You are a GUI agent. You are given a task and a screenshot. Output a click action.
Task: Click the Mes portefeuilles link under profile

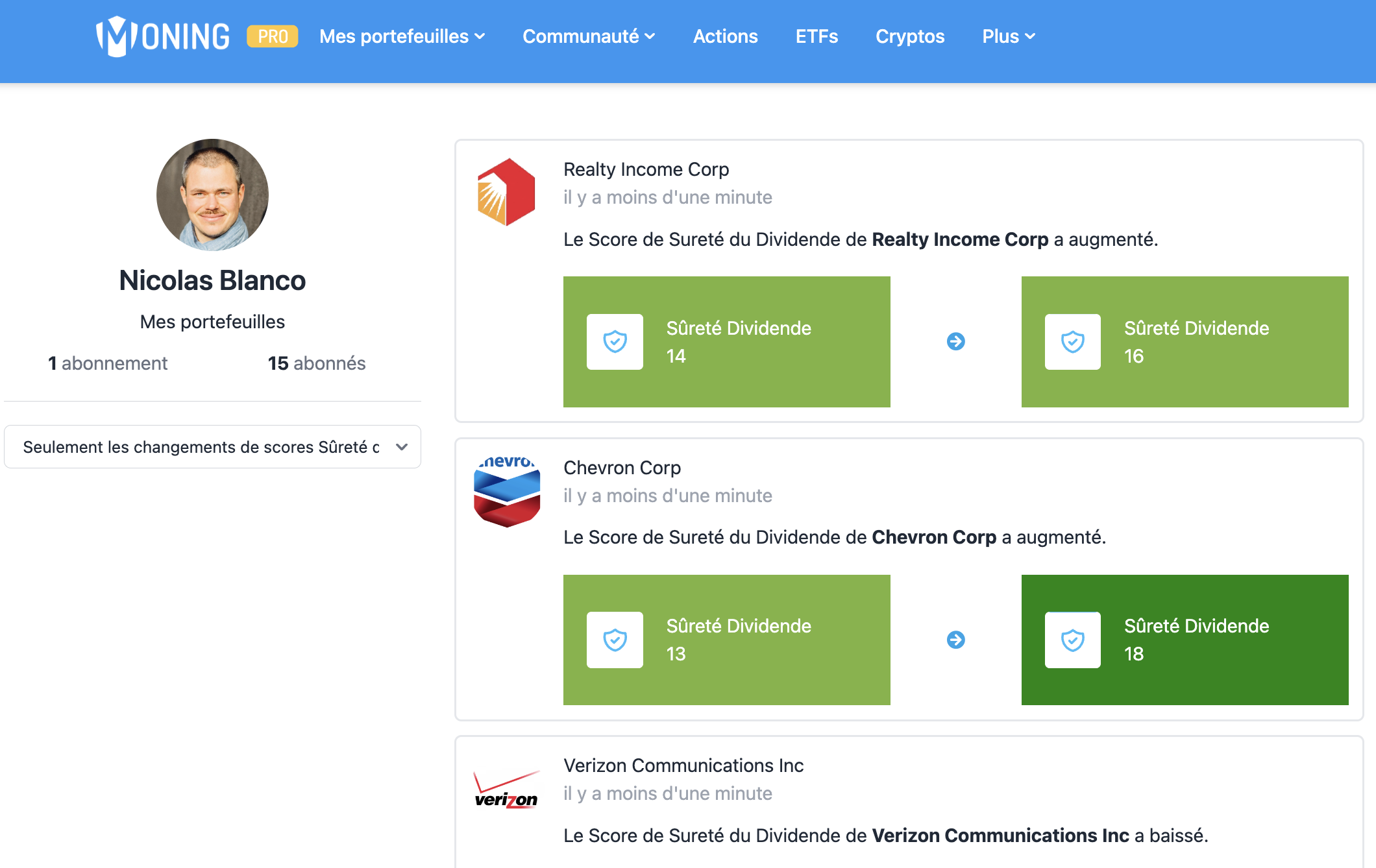[212, 322]
